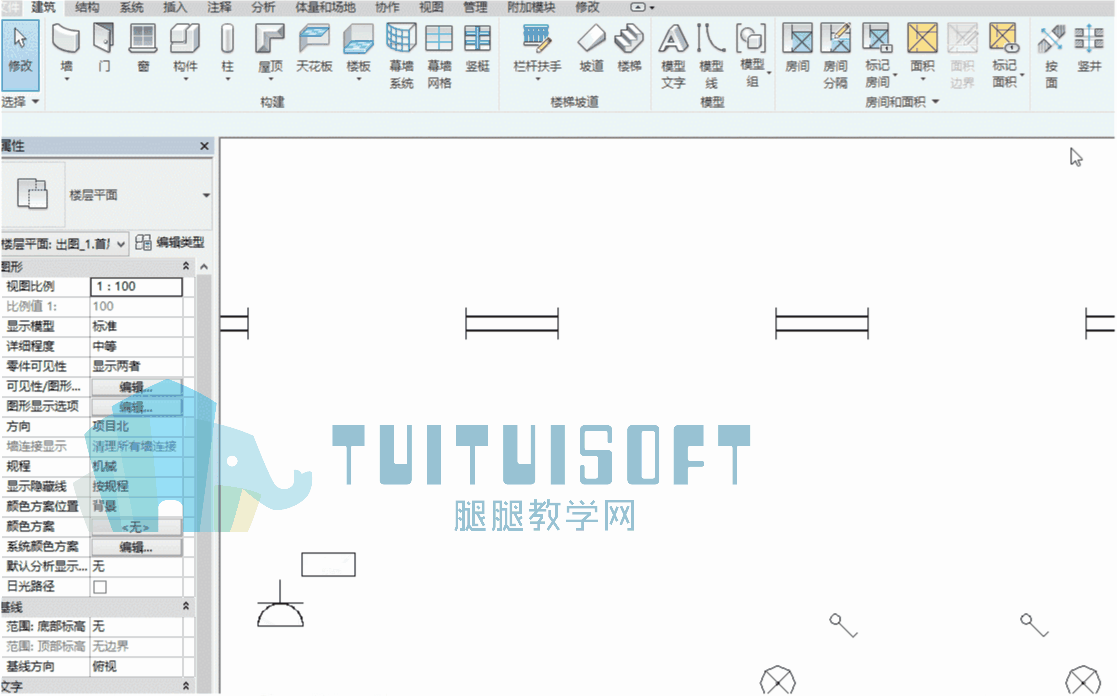Open the Select (选择) panel dropdown
The width and height of the screenshot is (1117, 696).
pyautogui.click(x=20, y=102)
